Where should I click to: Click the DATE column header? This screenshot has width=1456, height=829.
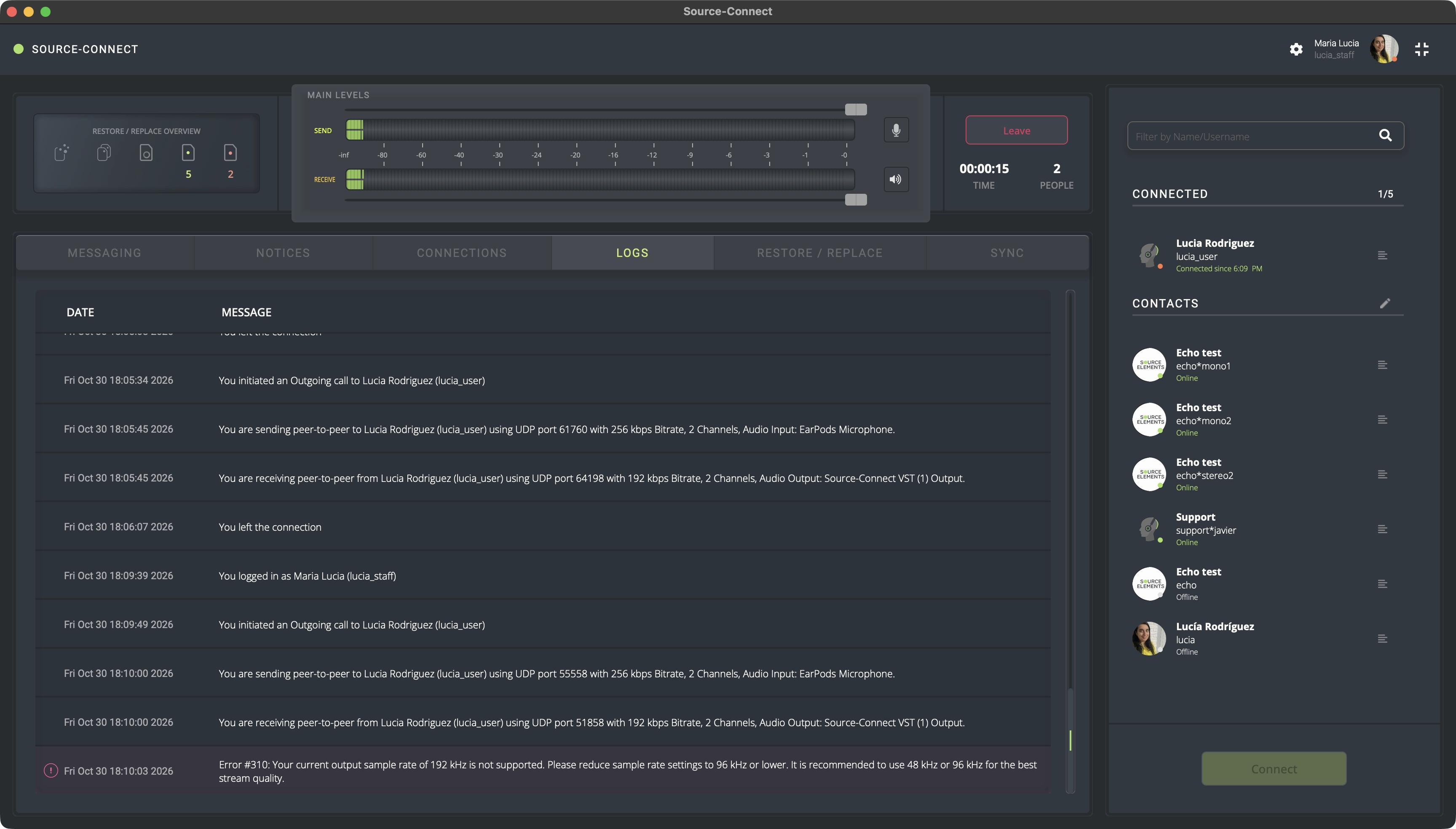coord(80,312)
